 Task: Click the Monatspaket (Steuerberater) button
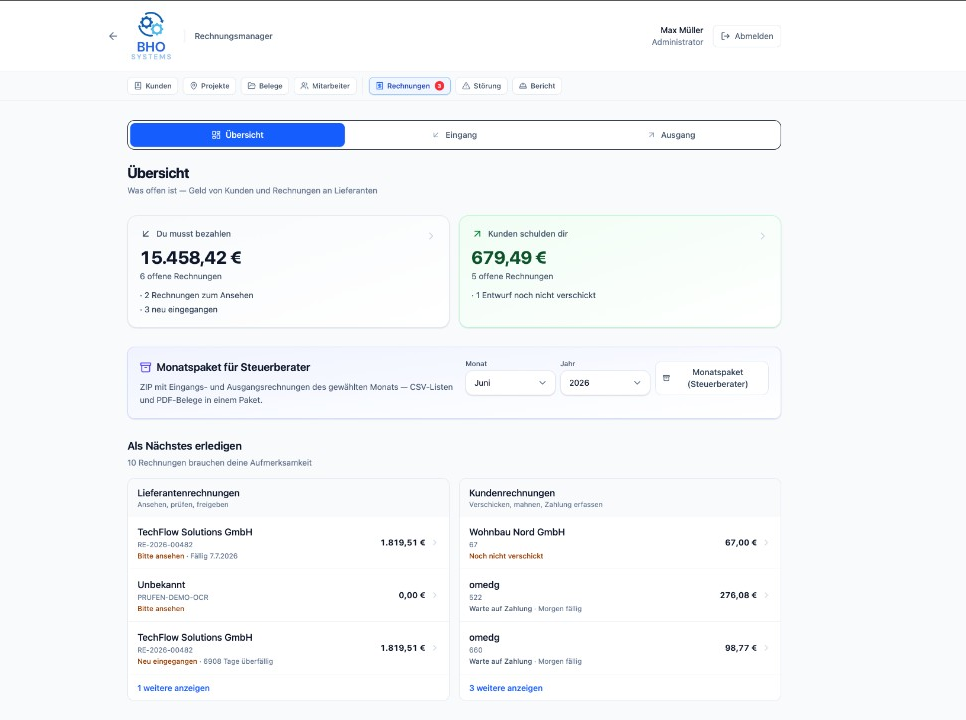[712, 378]
